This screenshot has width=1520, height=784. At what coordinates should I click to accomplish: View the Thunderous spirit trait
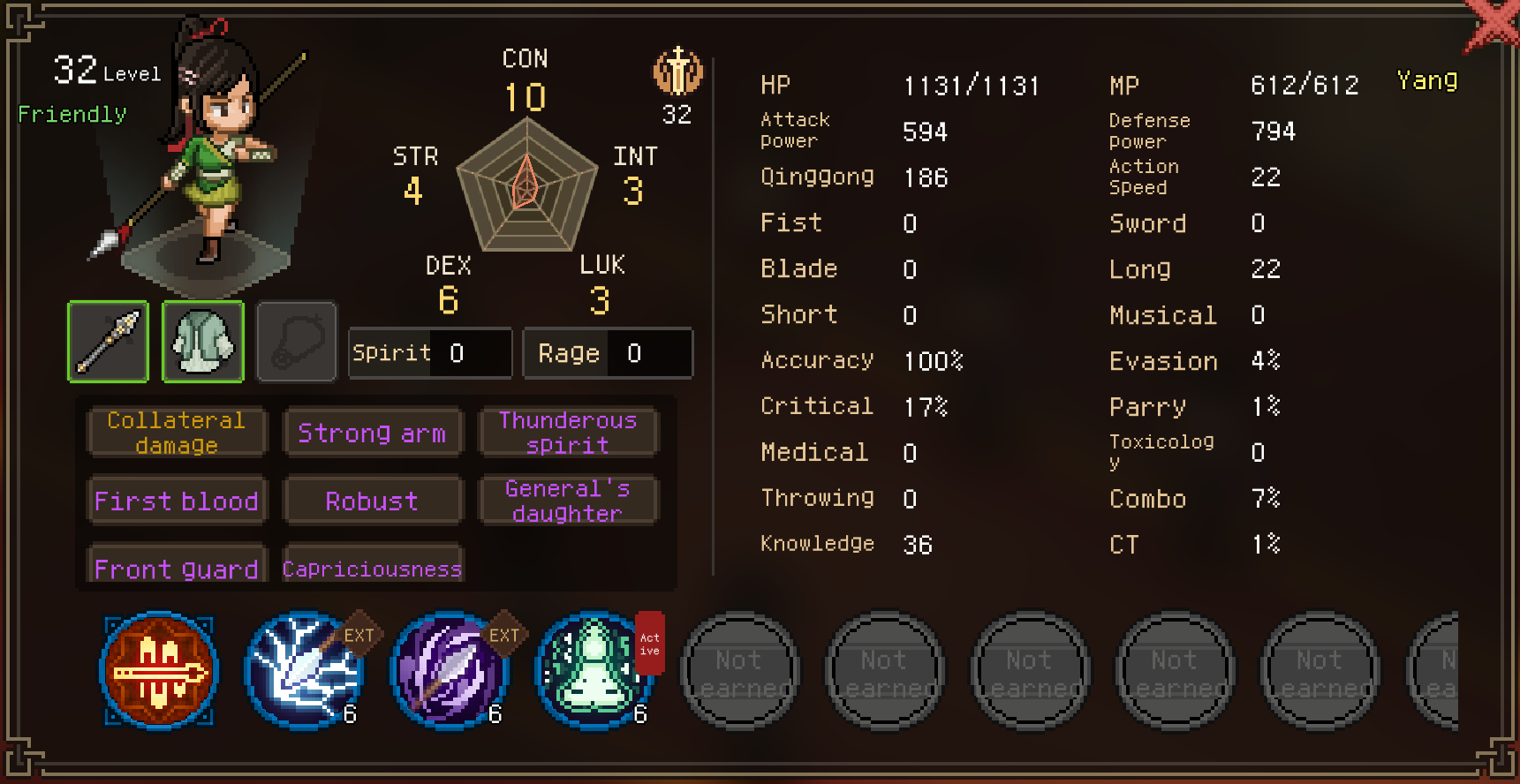coord(568,433)
